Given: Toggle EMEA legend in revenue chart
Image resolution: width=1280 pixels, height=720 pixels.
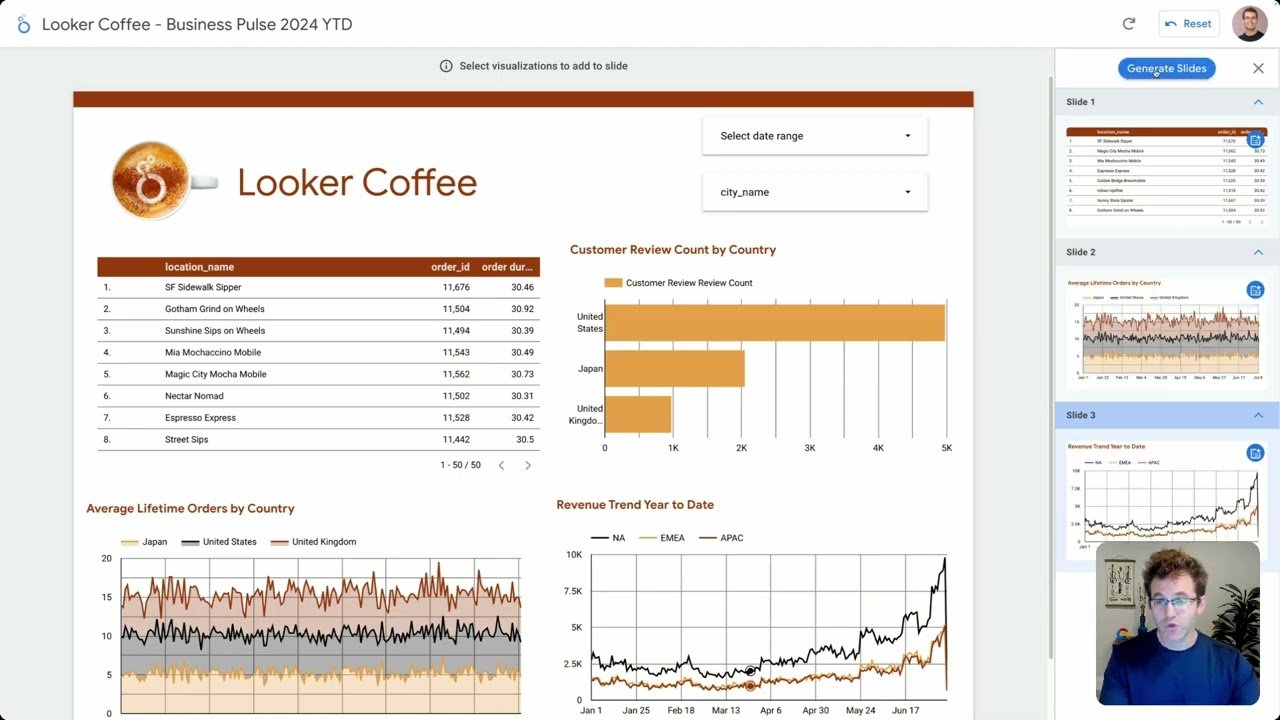Looking at the screenshot, I should point(662,538).
